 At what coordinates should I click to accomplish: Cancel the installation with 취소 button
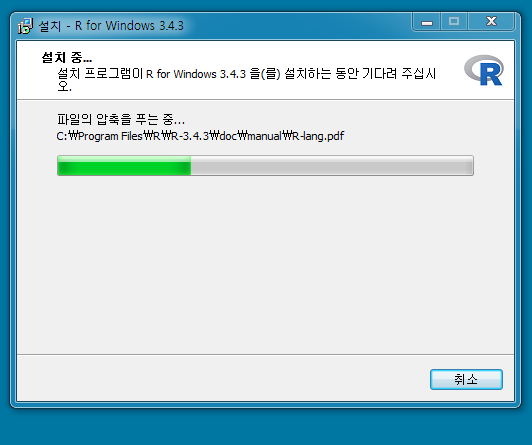[x=466, y=379]
